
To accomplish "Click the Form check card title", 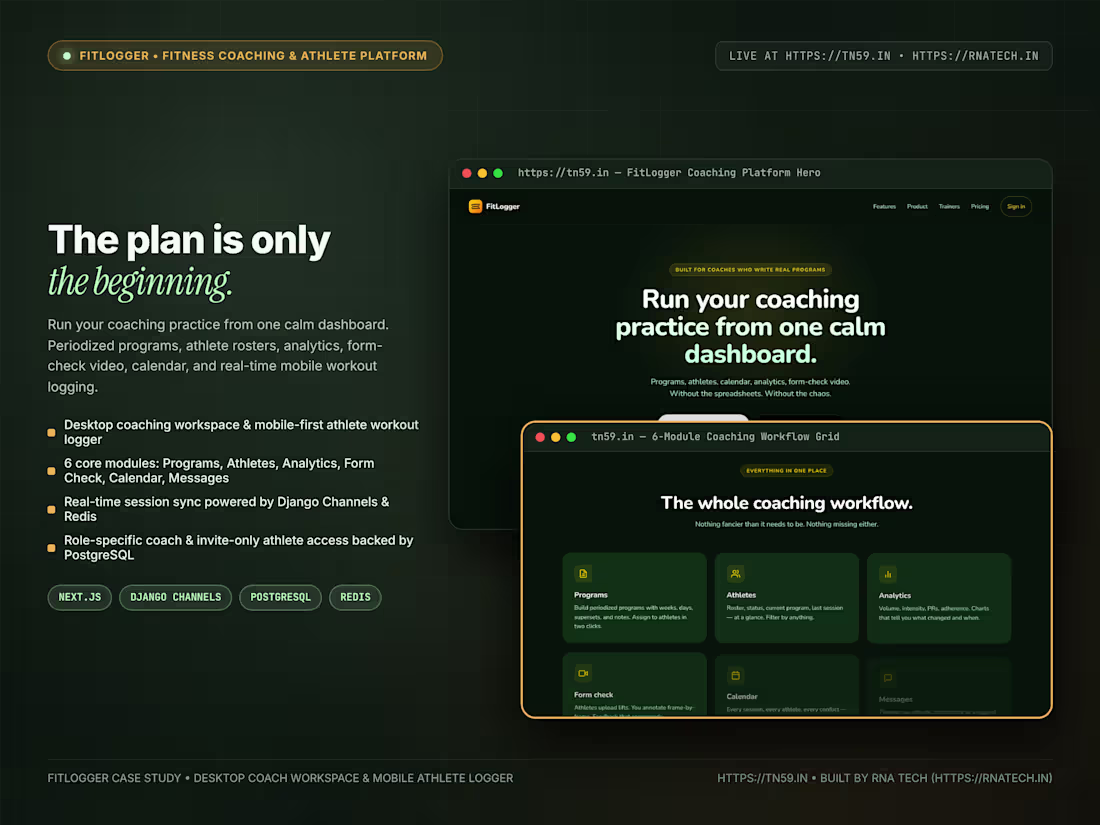I will tap(593, 695).
